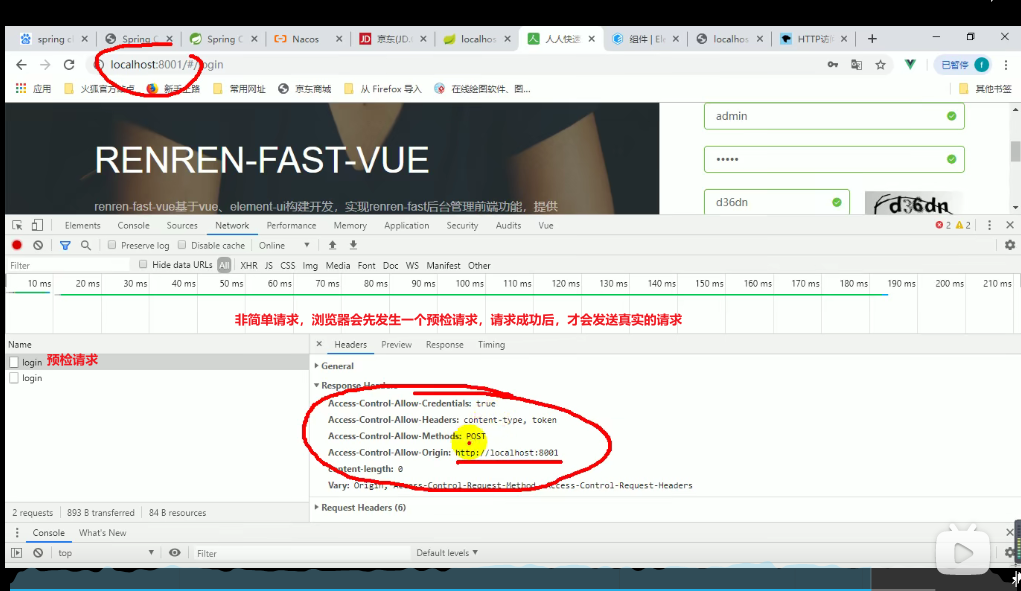
Task: Go back with the browser back arrow
Action: pyautogui.click(x=21, y=64)
